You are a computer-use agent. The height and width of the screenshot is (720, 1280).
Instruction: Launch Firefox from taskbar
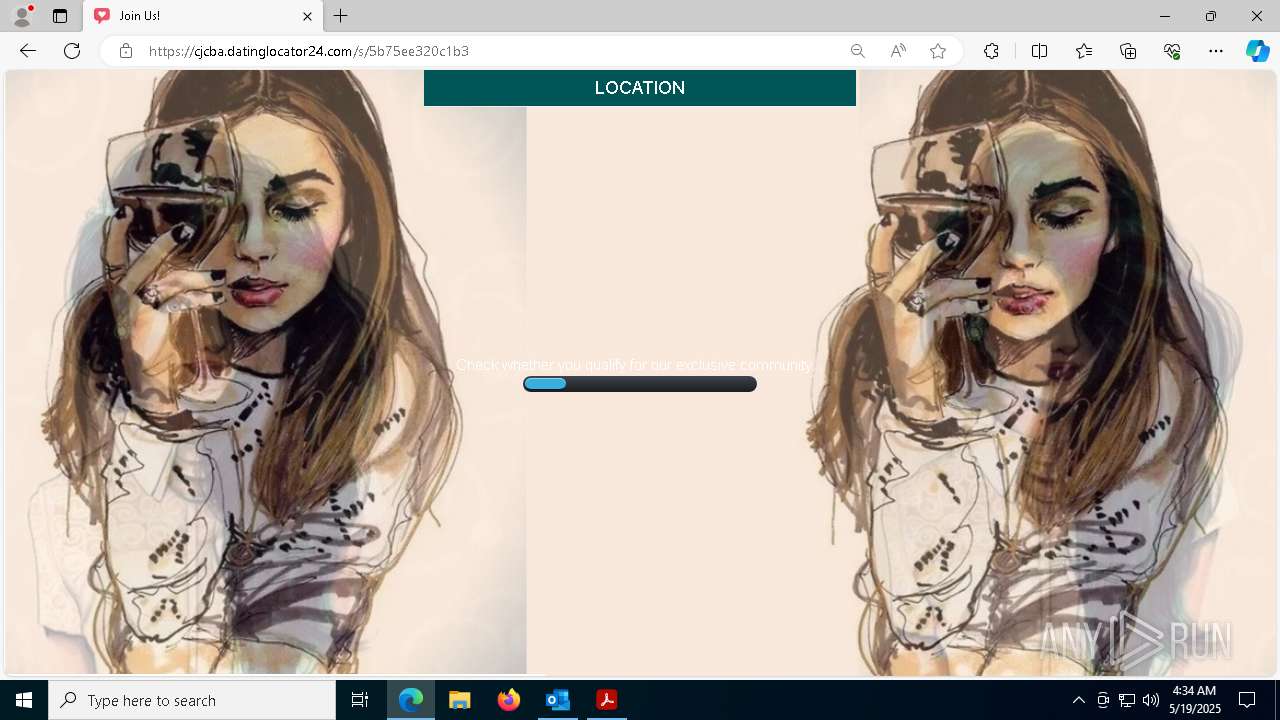509,700
